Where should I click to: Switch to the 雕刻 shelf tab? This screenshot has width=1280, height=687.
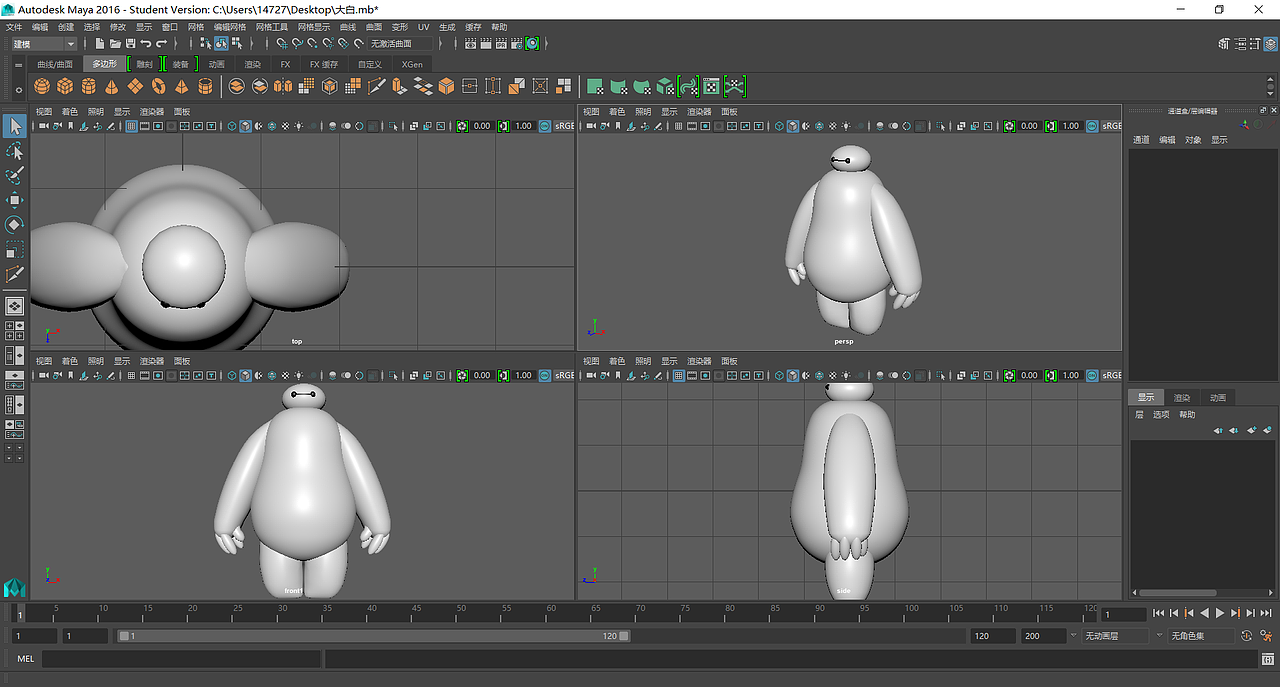(x=145, y=64)
